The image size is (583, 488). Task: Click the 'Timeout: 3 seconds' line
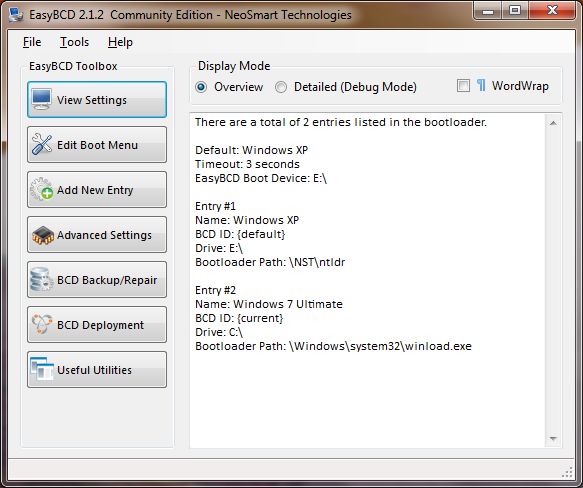(x=247, y=164)
